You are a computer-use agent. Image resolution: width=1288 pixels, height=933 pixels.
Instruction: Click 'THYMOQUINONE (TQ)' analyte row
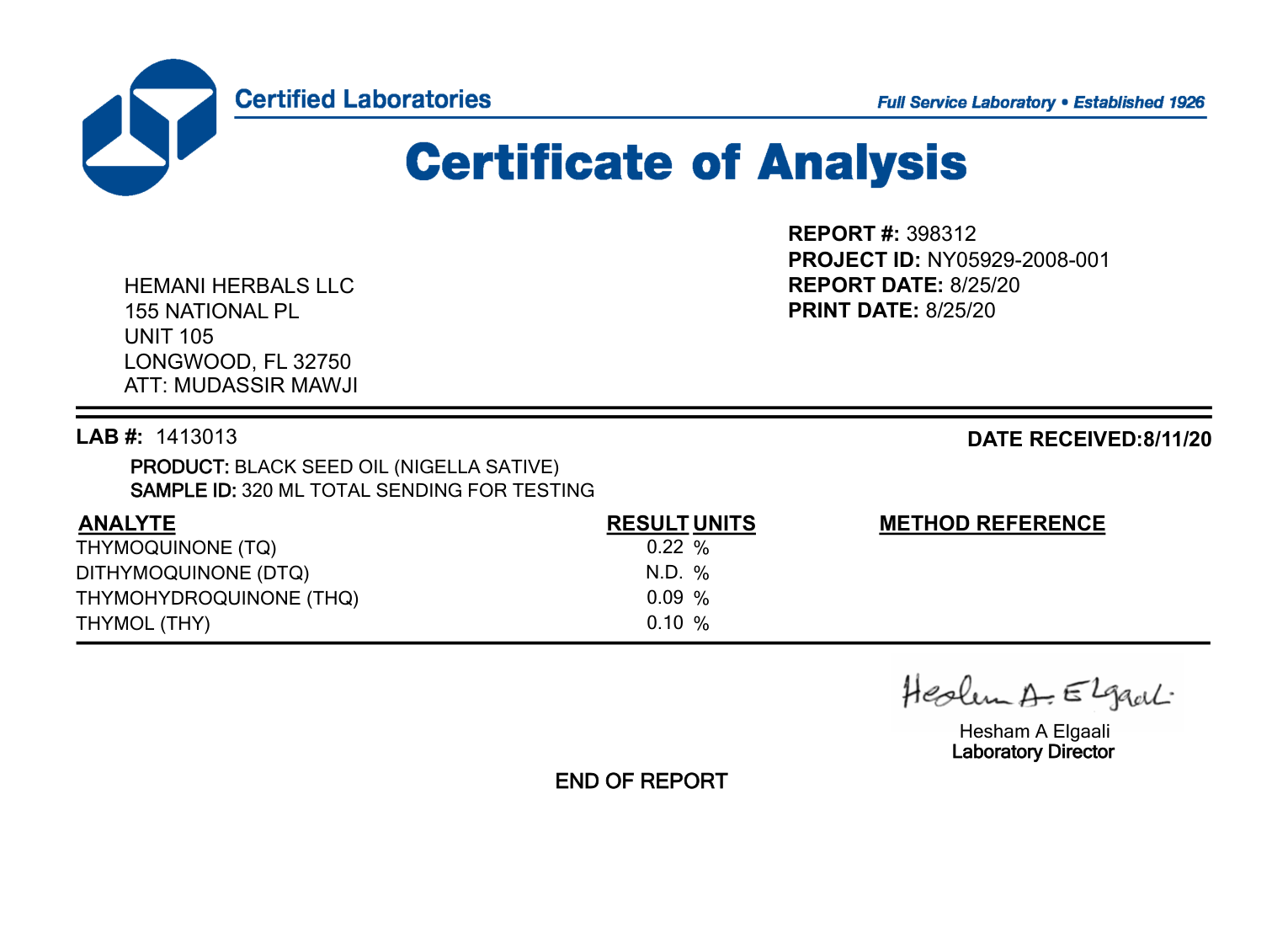coord(176,548)
